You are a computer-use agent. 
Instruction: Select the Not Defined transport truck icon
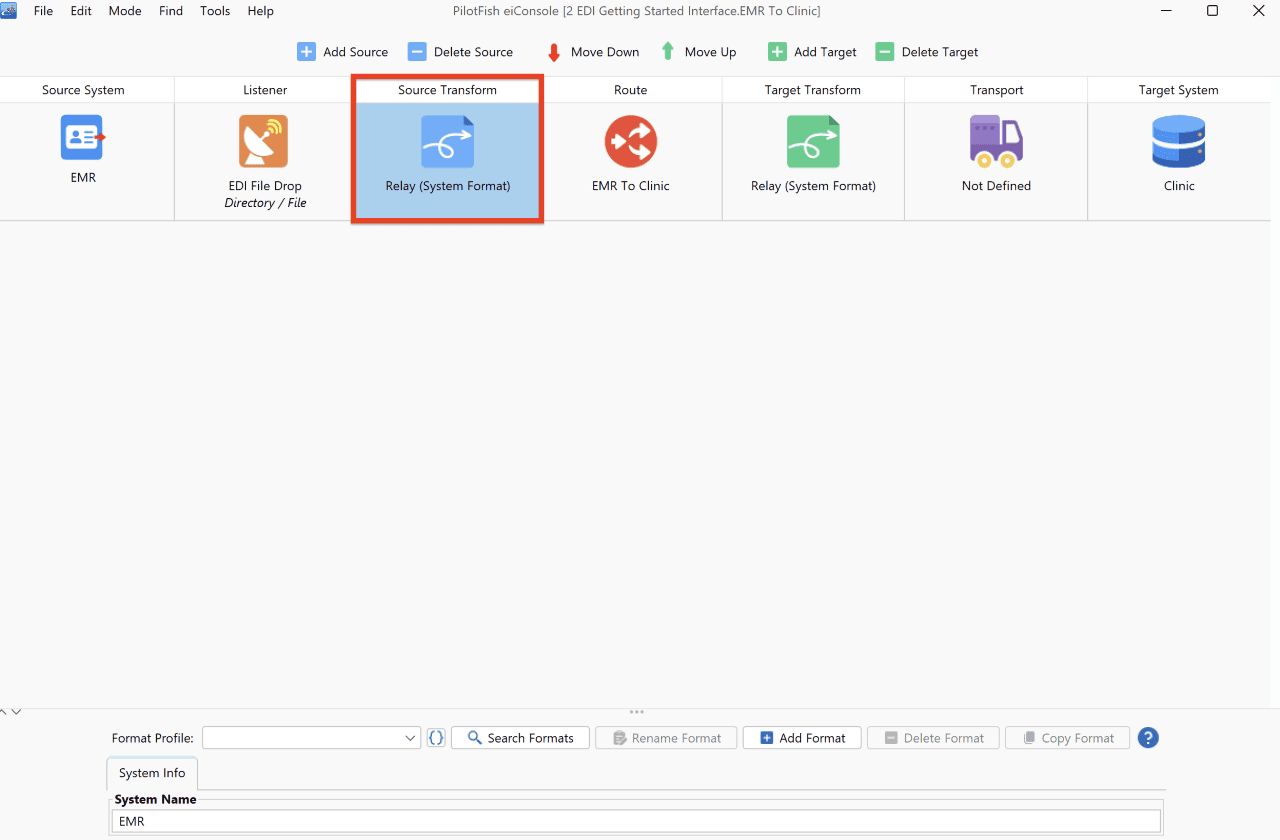pos(996,141)
